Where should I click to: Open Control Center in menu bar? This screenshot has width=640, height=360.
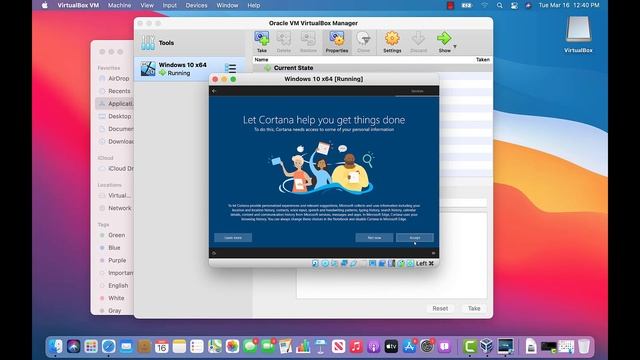[x=514, y=5]
